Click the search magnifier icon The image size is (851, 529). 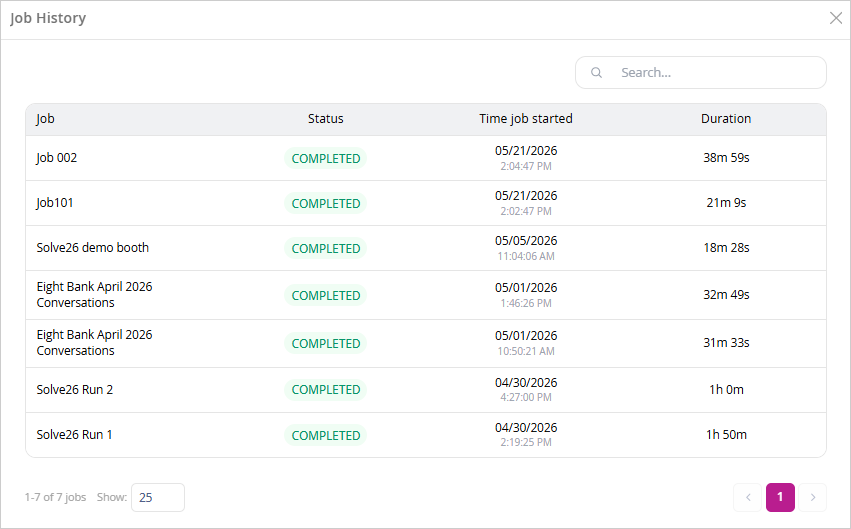tap(596, 73)
